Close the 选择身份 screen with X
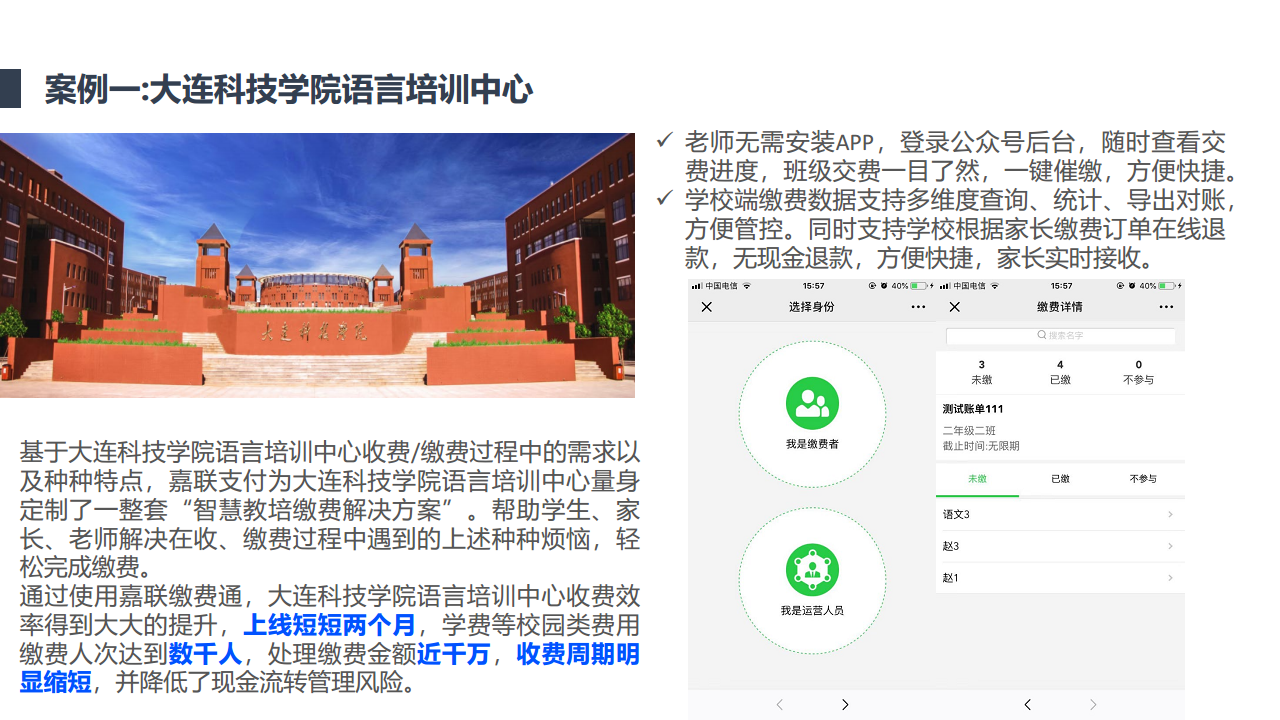 point(707,307)
